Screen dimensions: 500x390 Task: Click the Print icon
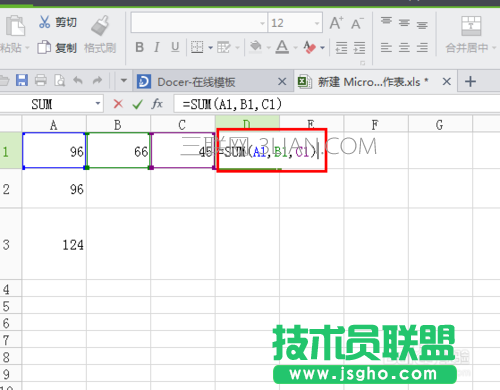pyautogui.click(x=41, y=80)
